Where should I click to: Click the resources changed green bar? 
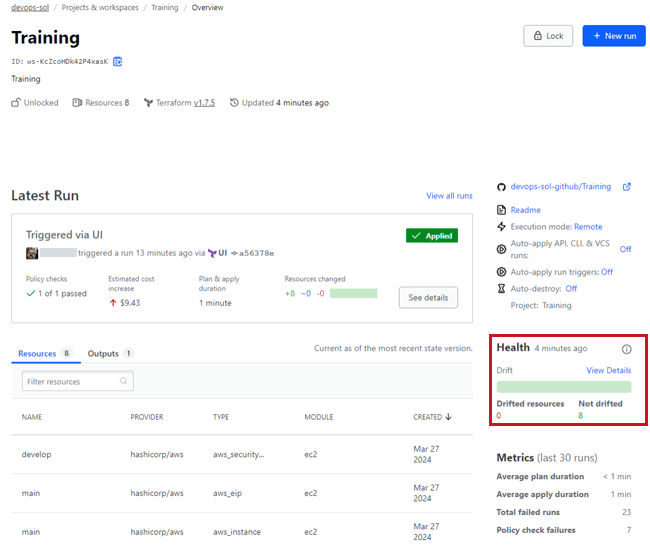(354, 294)
